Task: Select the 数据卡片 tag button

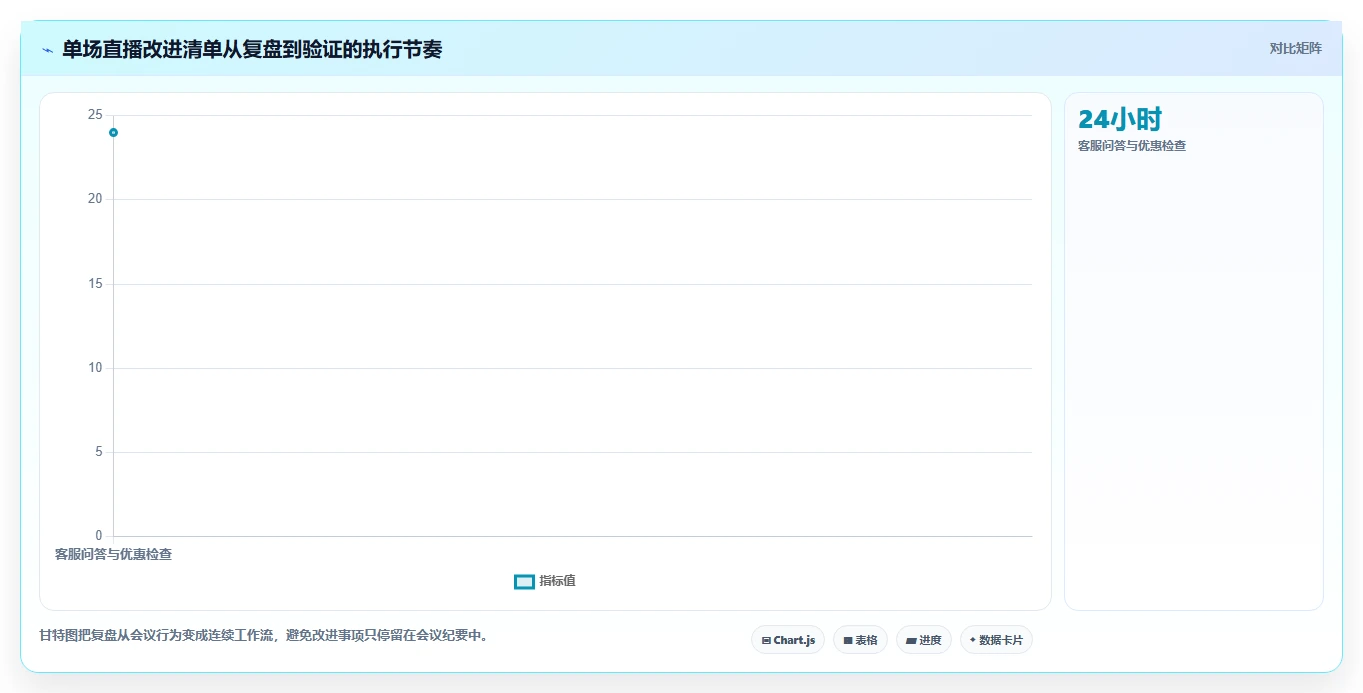Action: [996, 640]
